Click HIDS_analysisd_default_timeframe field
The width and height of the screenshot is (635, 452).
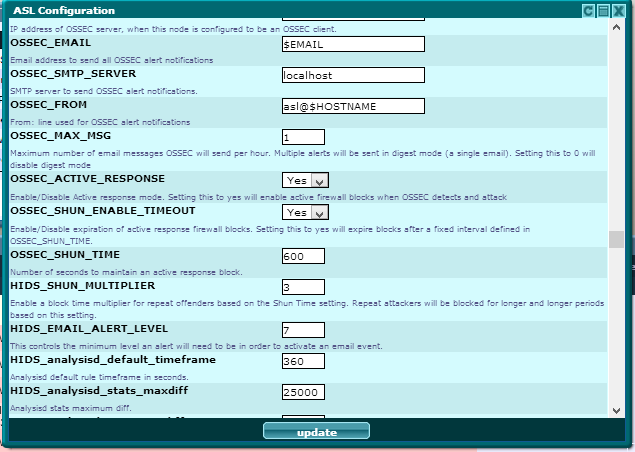[x=303, y=361]
